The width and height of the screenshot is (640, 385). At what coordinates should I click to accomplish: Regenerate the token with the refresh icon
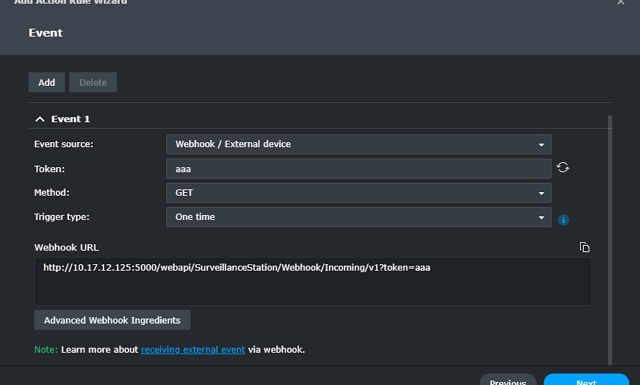pyautogui.click(x=563, y=167)
